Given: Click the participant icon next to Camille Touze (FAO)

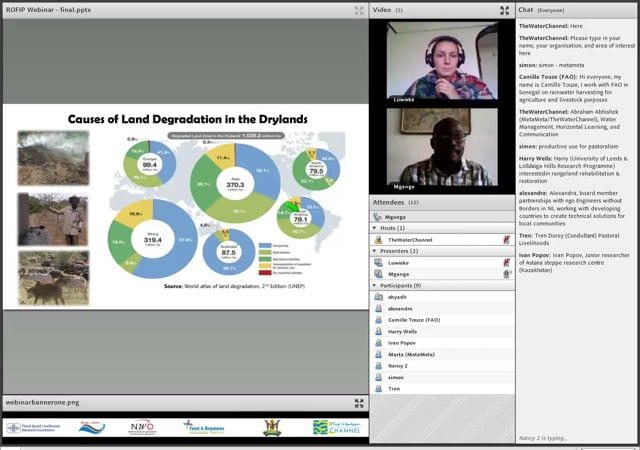Looking at the screenshot, I should (x=378, y=320).
